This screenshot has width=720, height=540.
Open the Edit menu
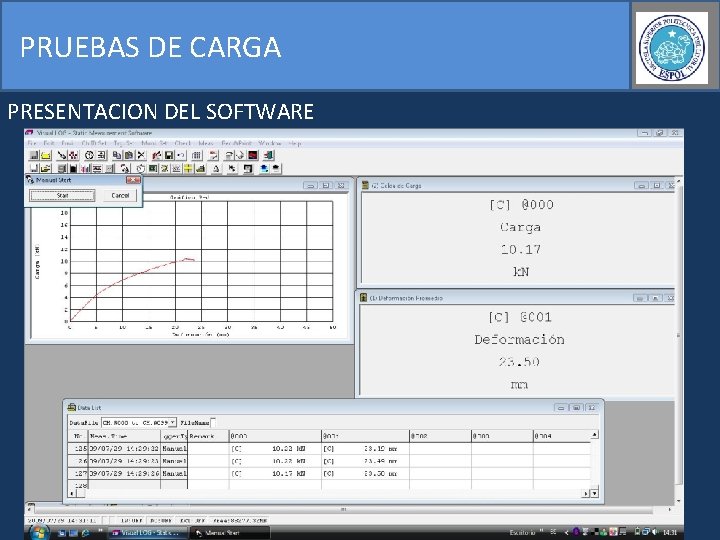(49, 143)
